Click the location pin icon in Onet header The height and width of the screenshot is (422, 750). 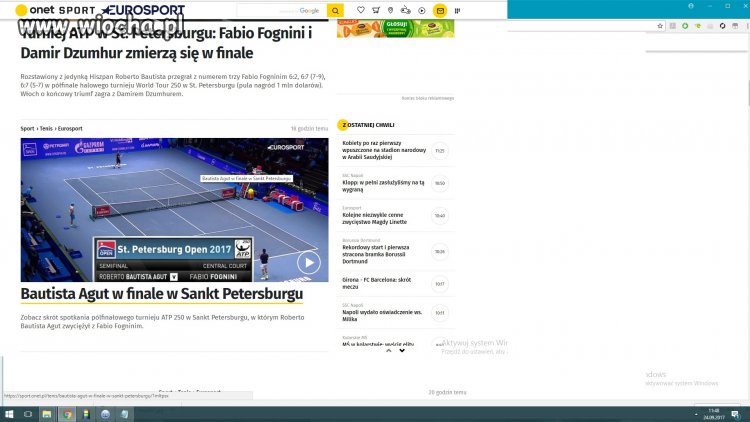tap(390, 10)
